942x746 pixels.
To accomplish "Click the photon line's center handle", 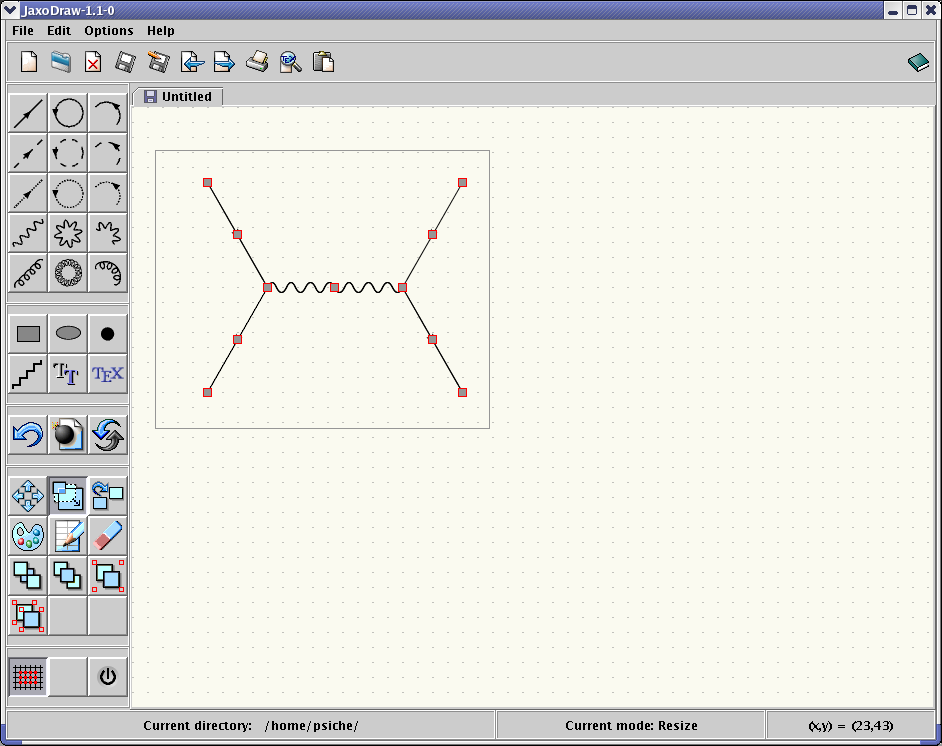I will click(x=335, y=288).
